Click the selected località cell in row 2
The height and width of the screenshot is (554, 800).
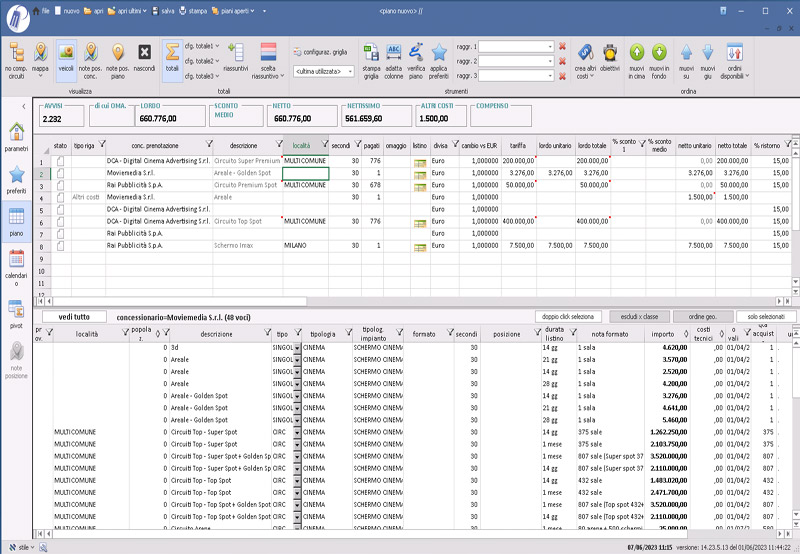coord(305,173)
